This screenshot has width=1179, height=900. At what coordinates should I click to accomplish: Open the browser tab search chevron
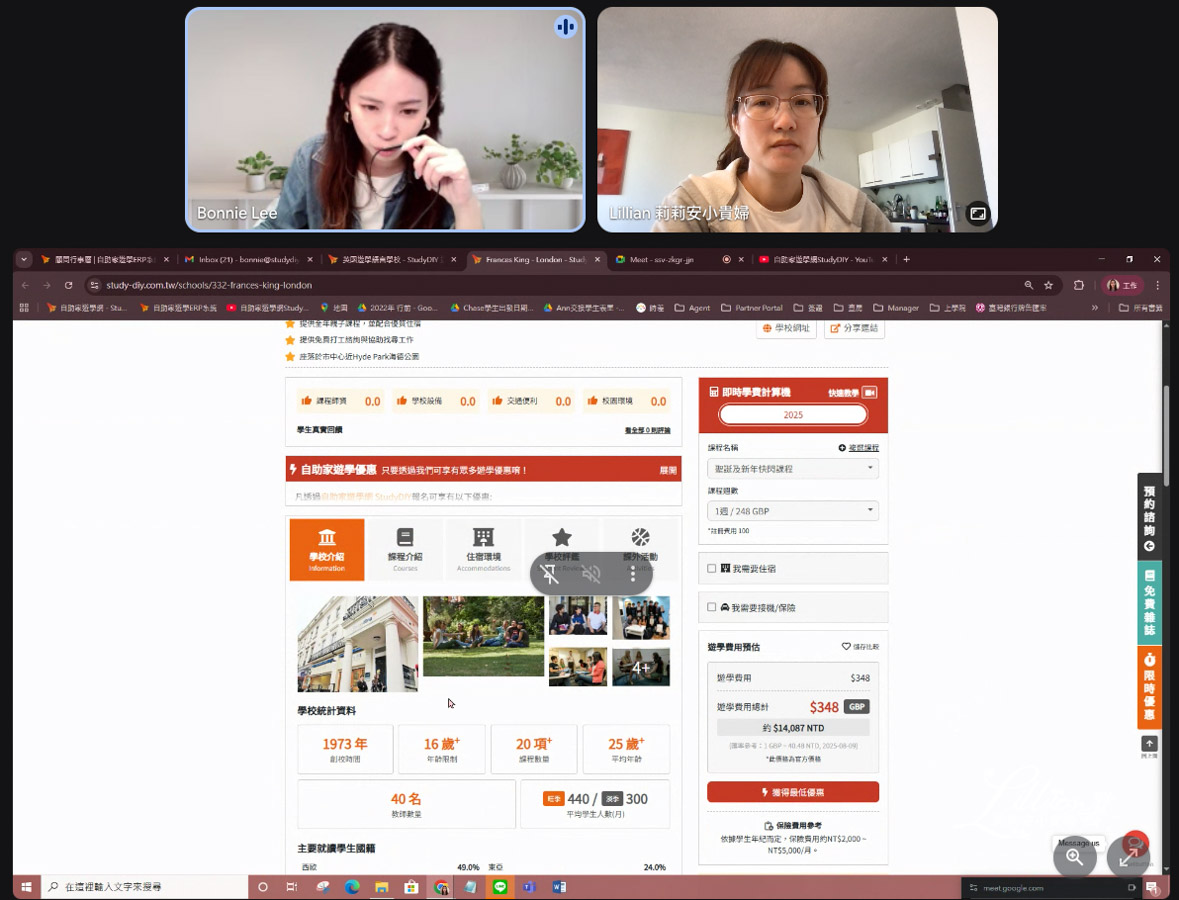tap(24, 259)
